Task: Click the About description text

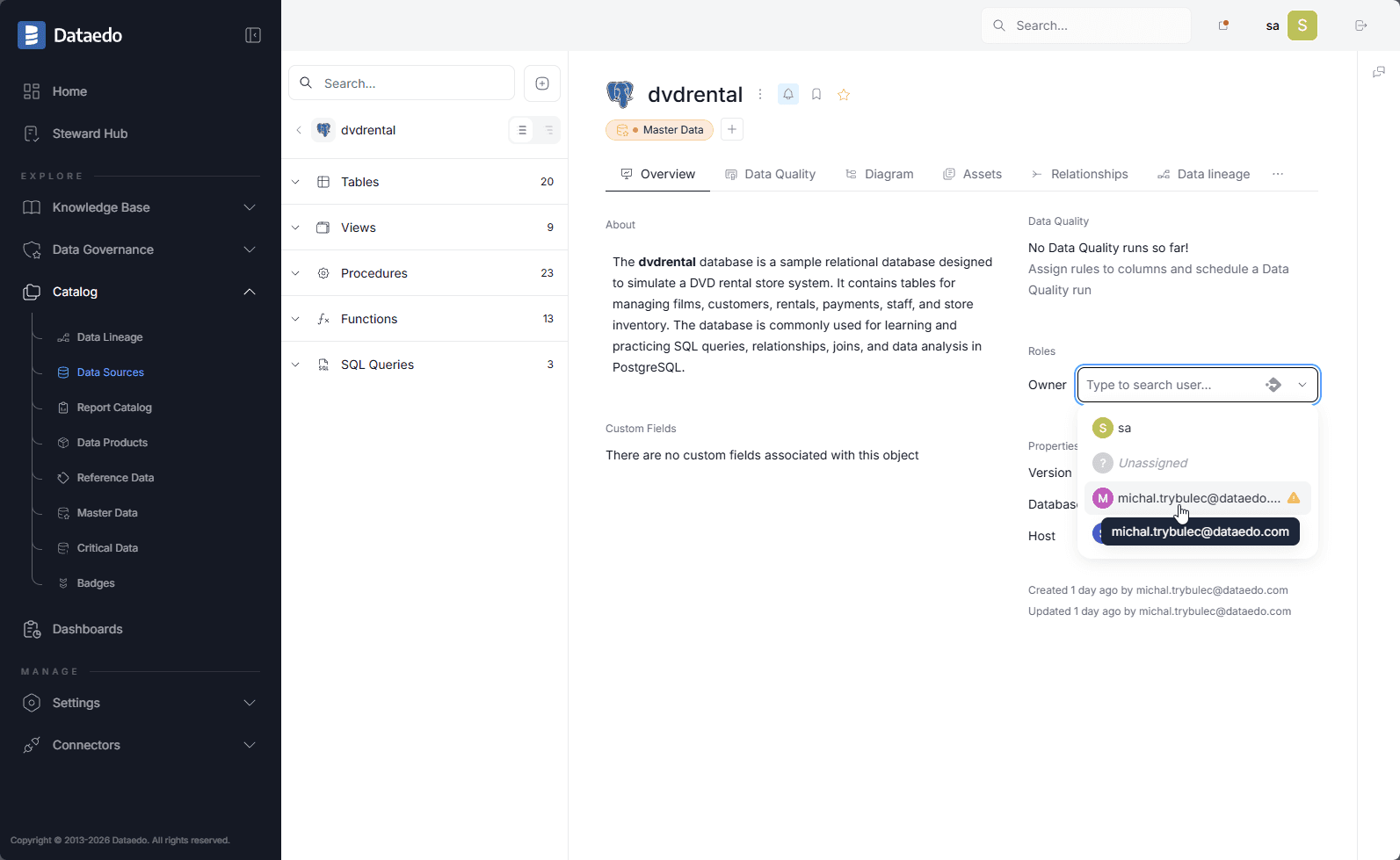Action: coord(803,314)
